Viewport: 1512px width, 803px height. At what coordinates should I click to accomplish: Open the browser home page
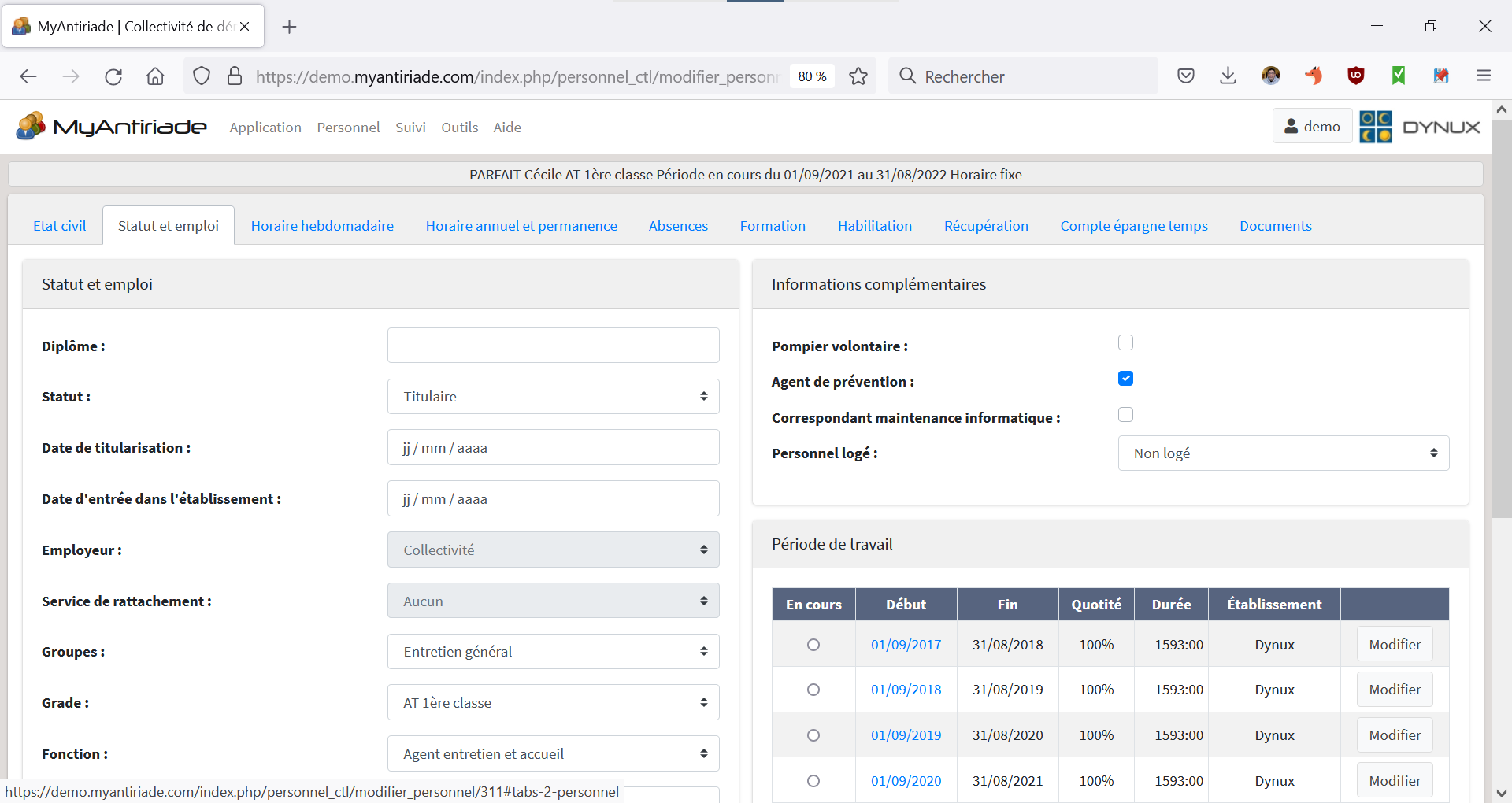point(155,76)
